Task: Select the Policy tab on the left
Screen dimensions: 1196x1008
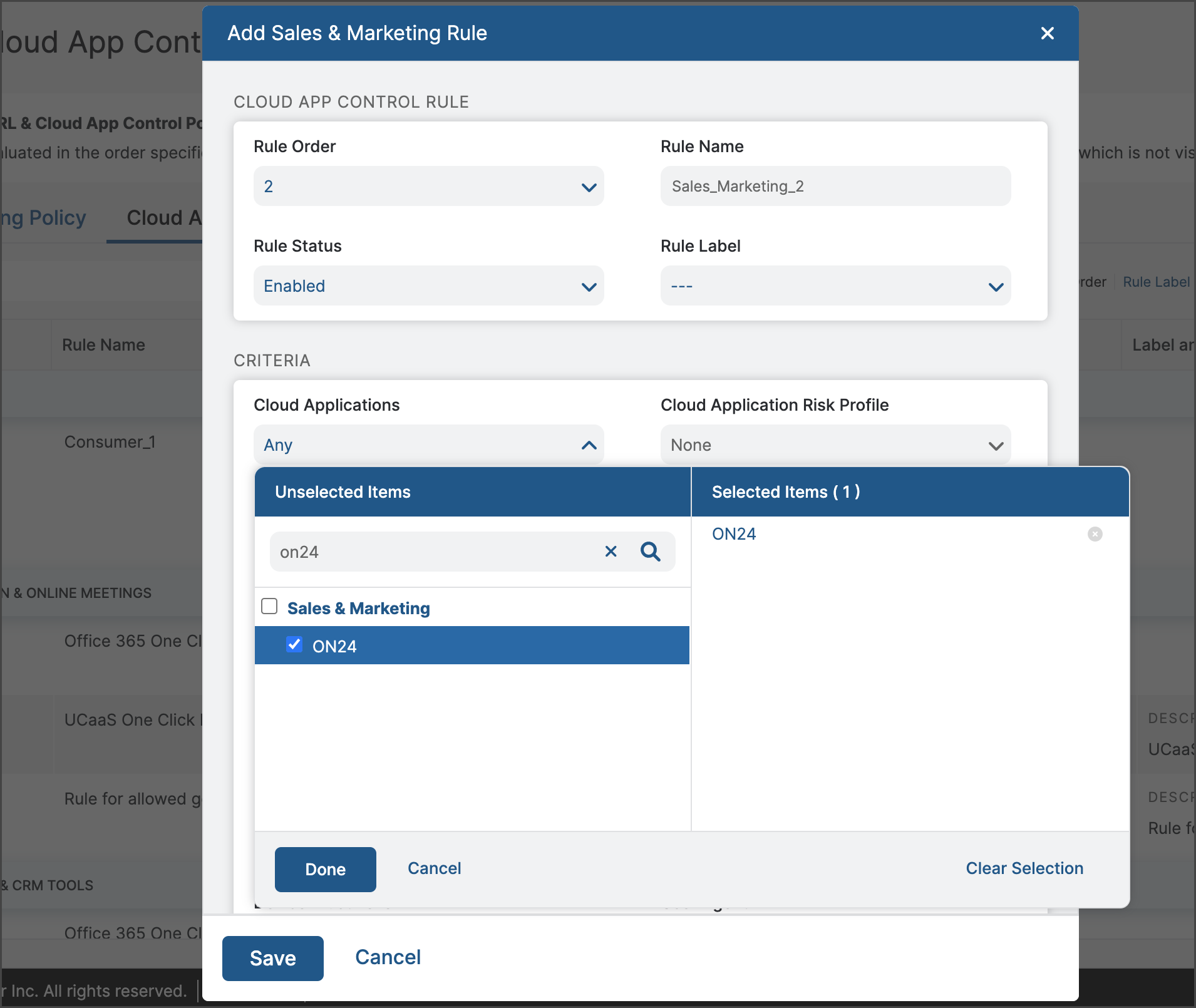Action: click(x=43, y=217)
